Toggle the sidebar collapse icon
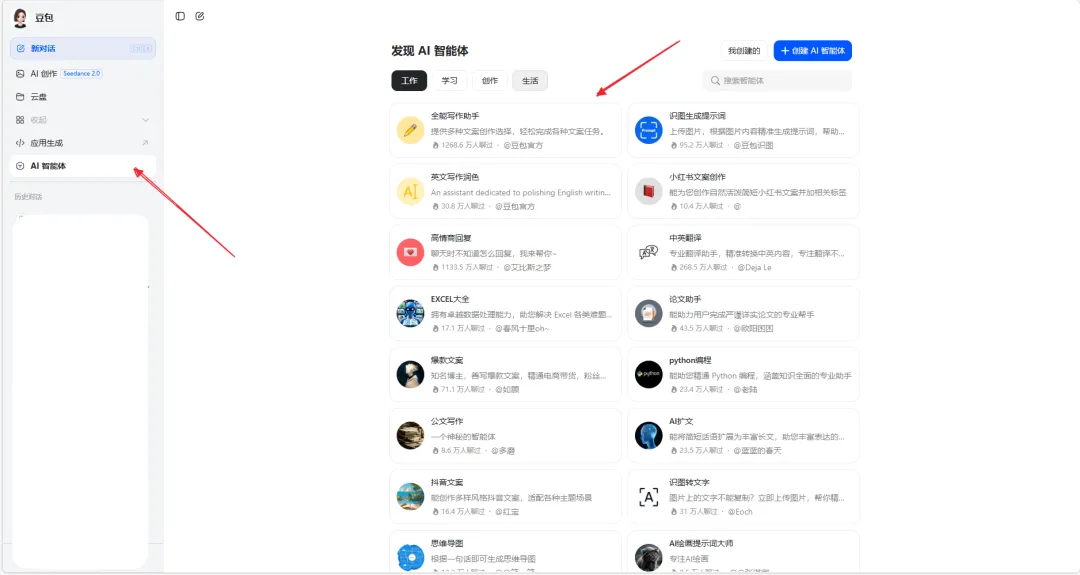The image size is (1080, 575). click(x=180, y=16)
